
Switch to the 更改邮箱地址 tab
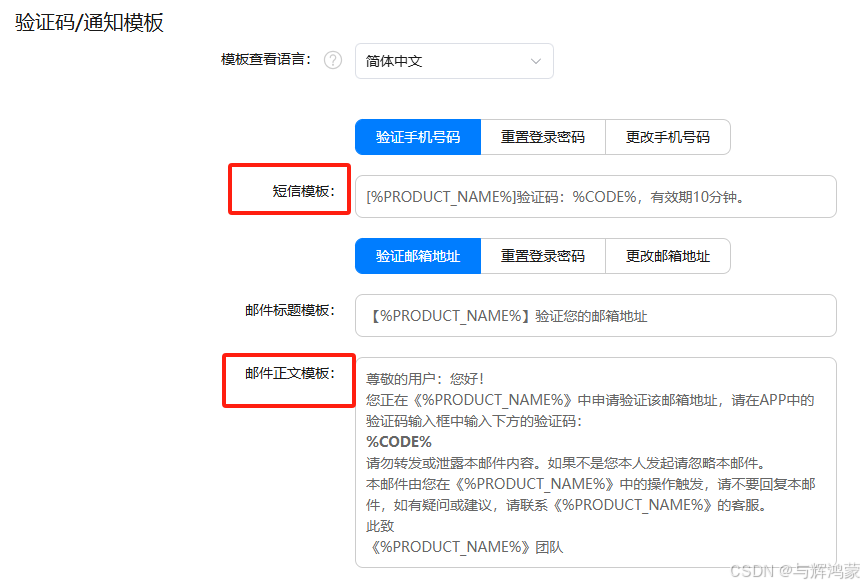[668, 256]
